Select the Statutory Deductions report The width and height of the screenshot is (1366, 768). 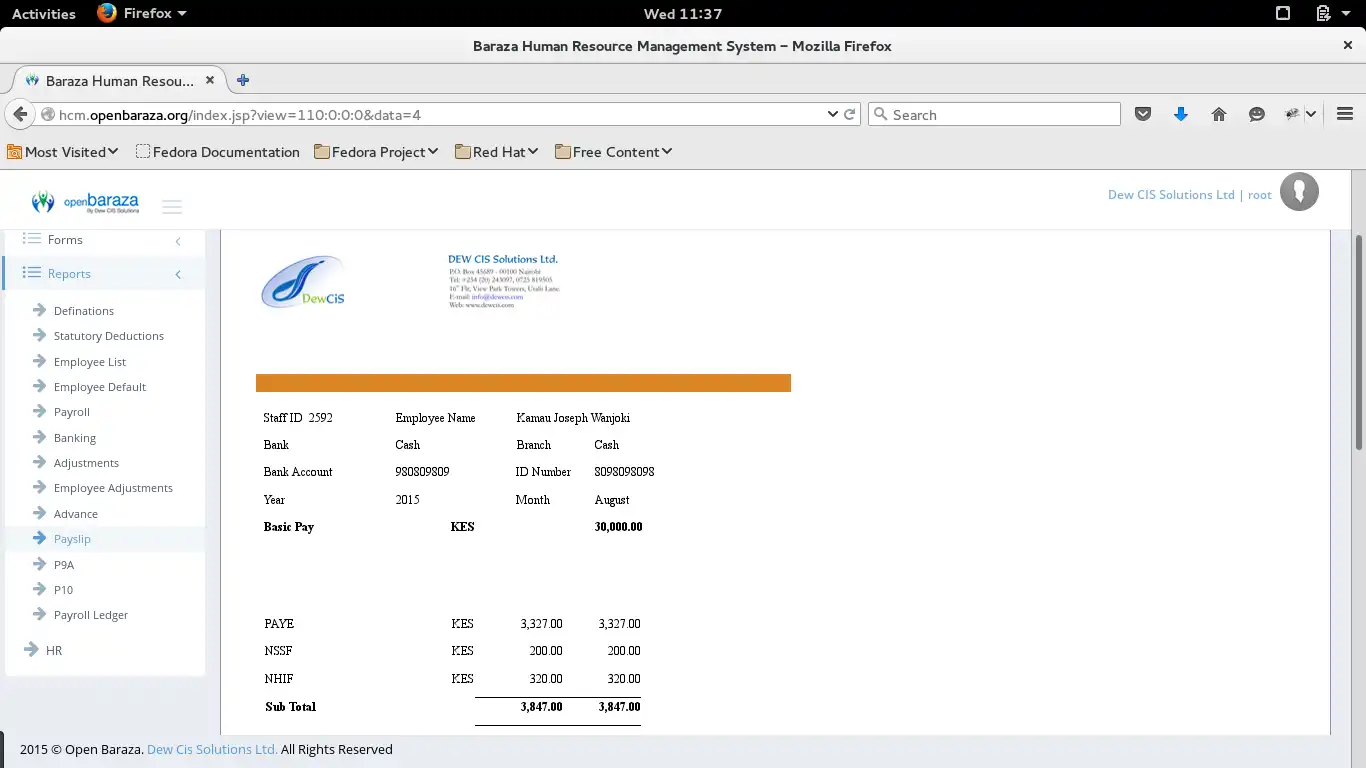pos(110,335)
